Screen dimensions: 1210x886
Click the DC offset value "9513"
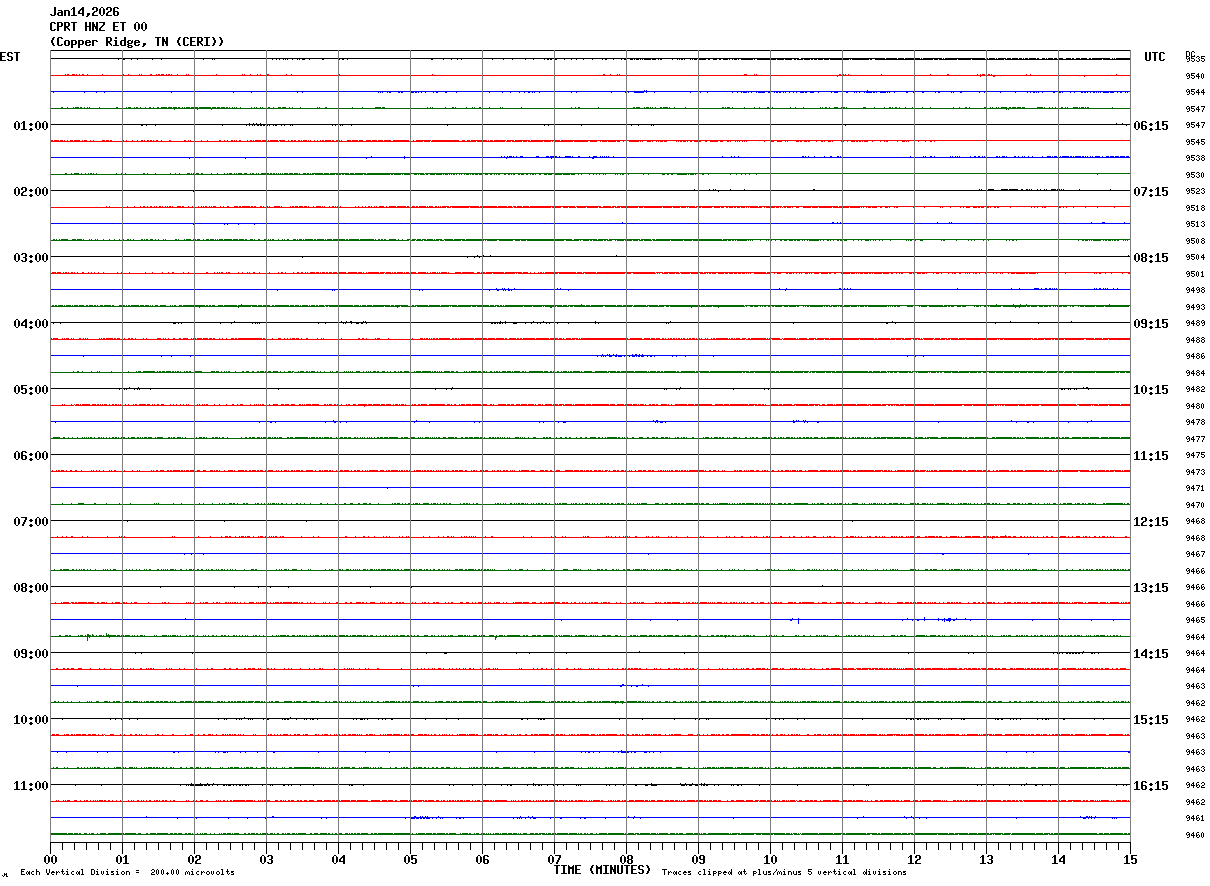pos(1195,224)
